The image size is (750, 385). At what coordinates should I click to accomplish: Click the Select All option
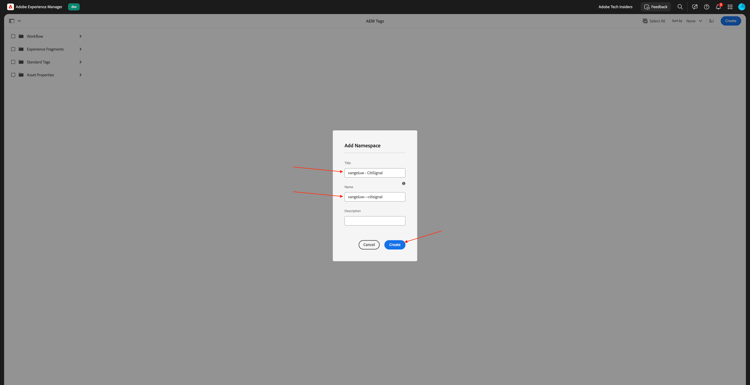(x=654, y=21)
